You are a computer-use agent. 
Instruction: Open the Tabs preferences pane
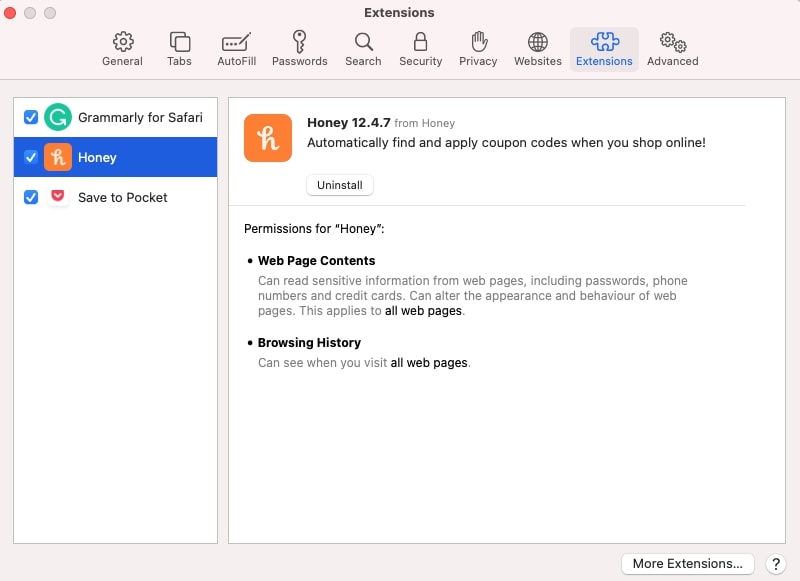180,49
